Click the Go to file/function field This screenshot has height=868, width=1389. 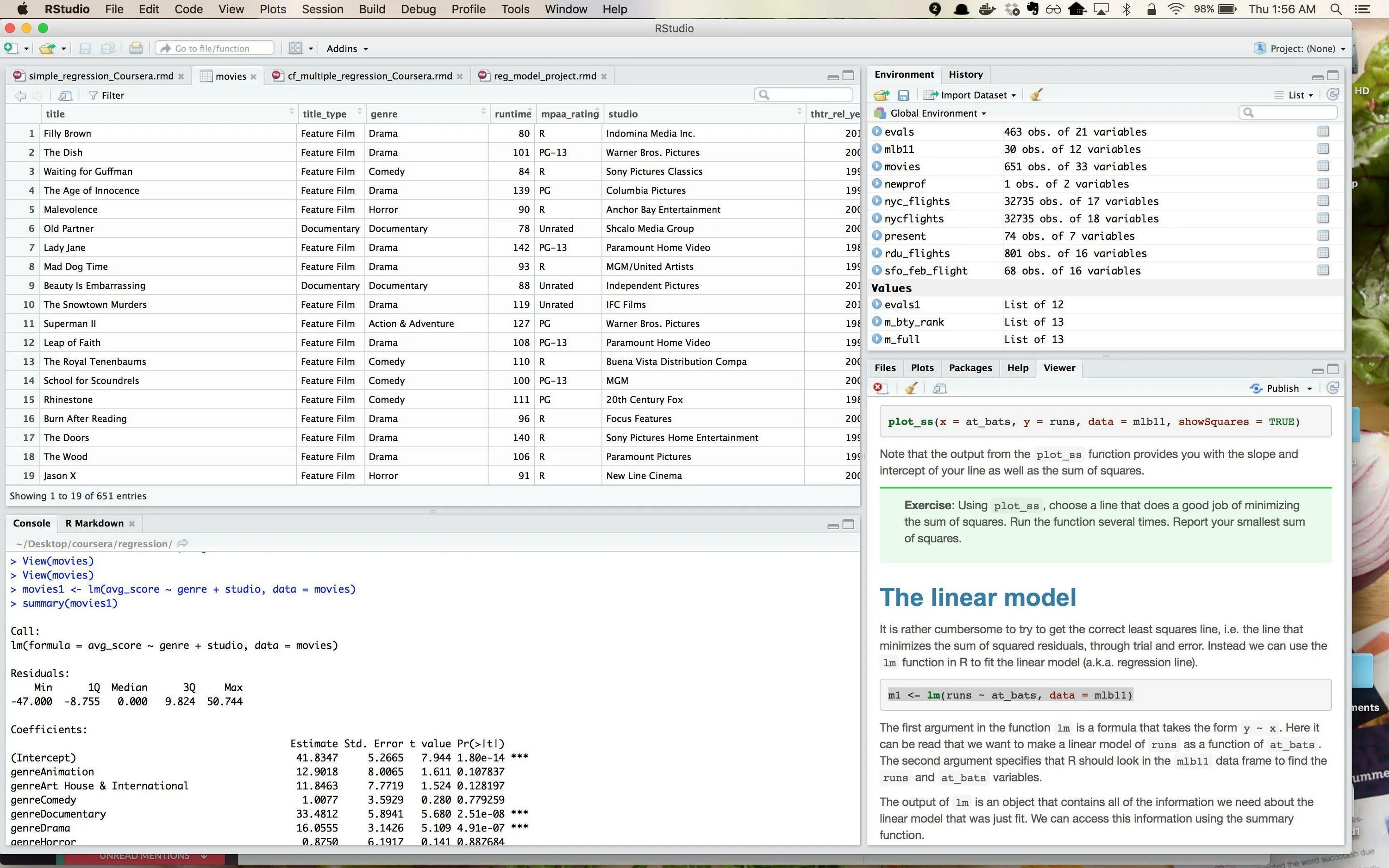pos(213,48)
